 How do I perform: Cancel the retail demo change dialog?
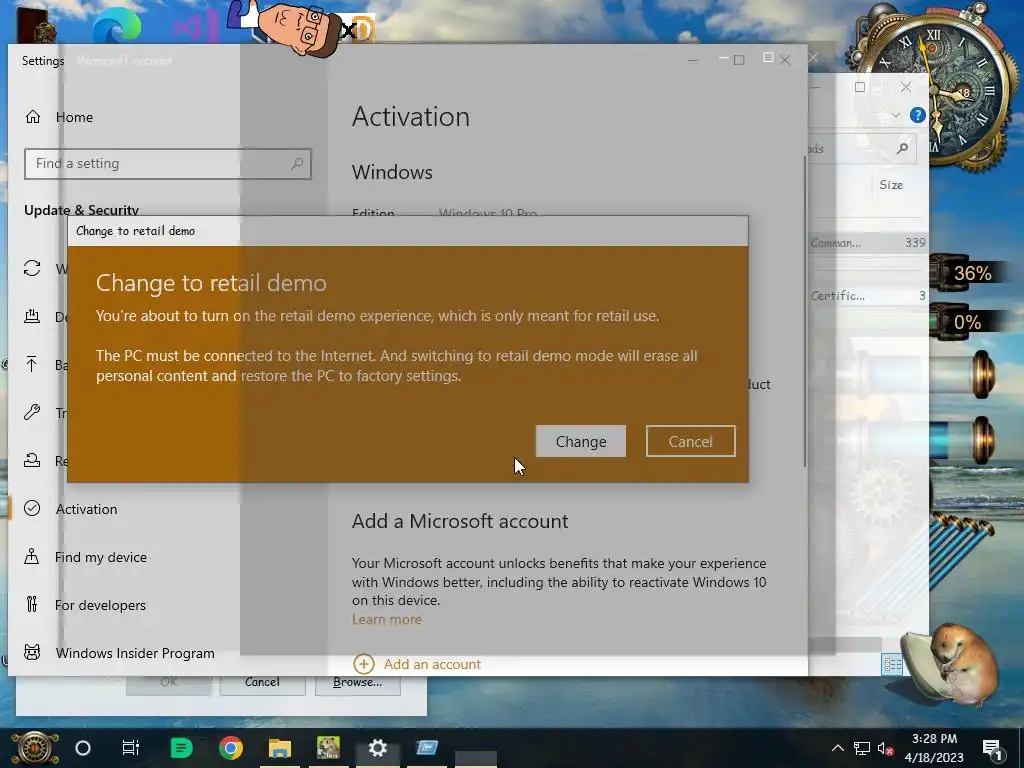point(690,441)
